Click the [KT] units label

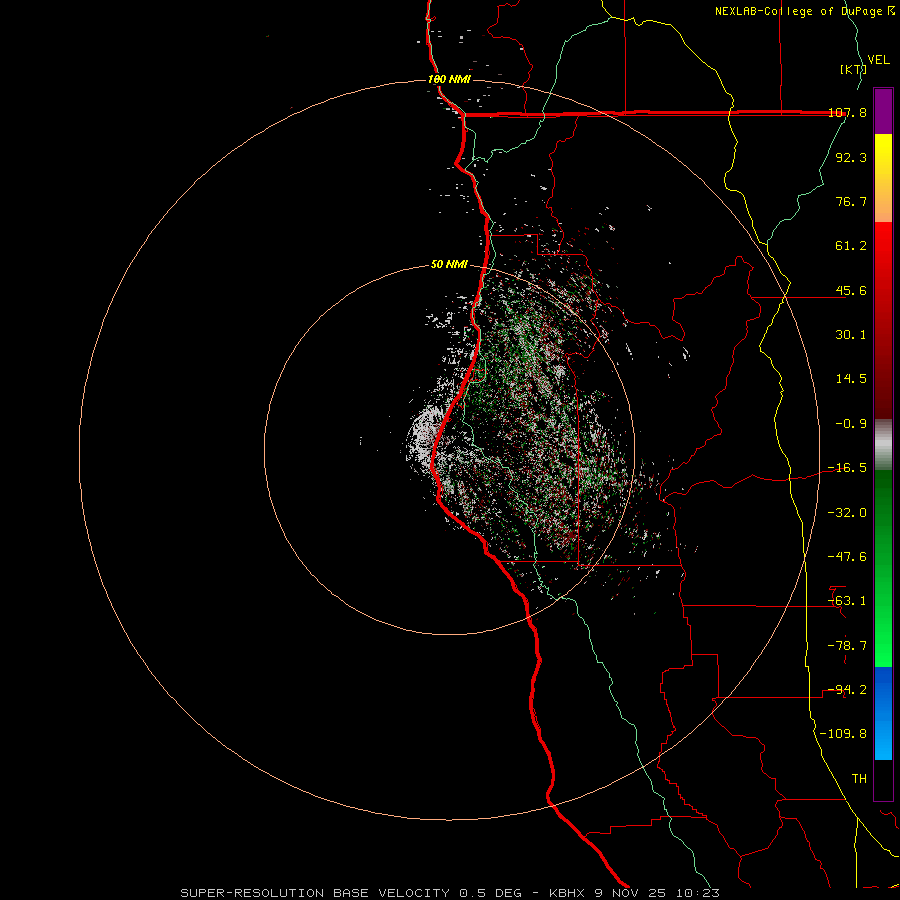(853, 69)
